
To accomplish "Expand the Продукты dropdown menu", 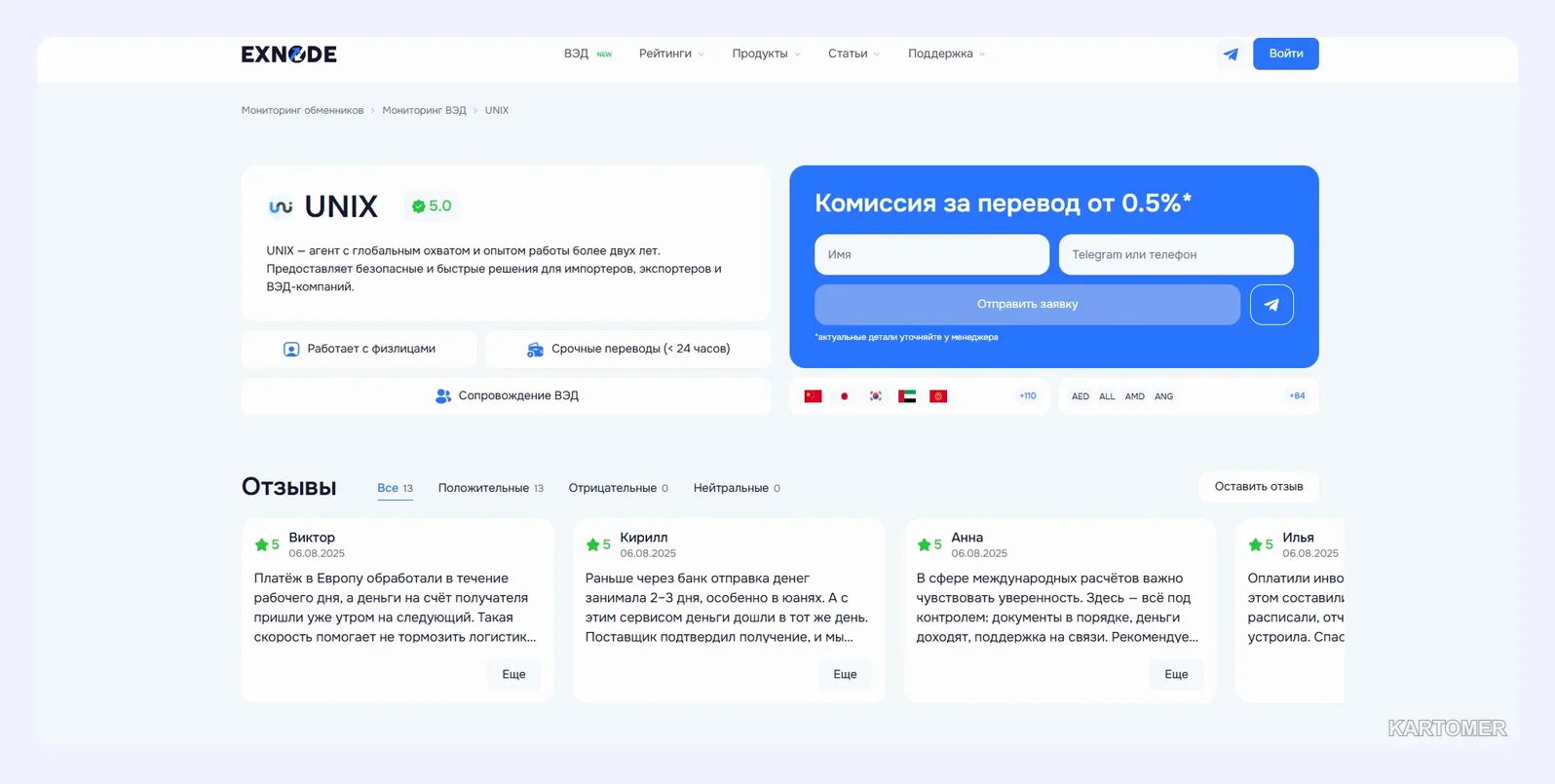I will tap(766, 54).
